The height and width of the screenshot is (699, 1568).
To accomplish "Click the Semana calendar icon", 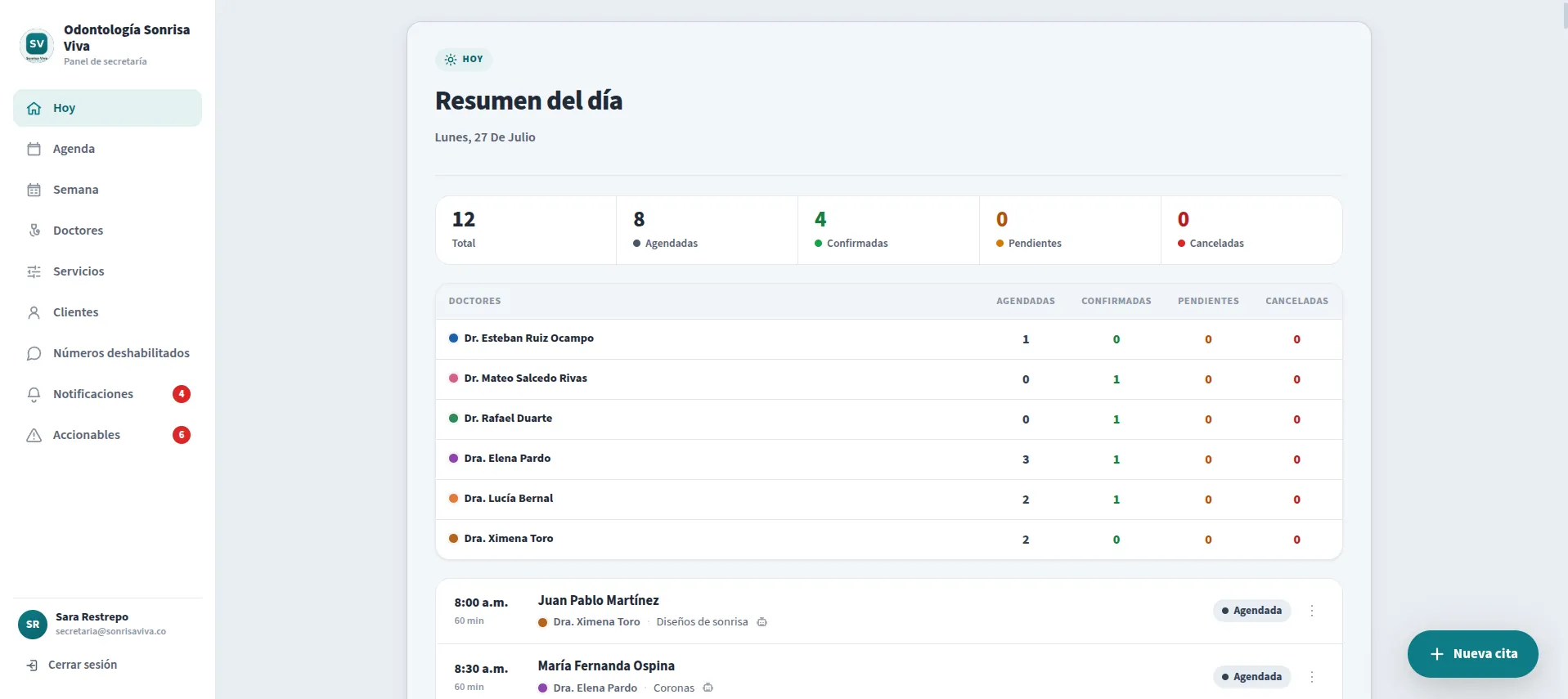I will click(34, 190).
